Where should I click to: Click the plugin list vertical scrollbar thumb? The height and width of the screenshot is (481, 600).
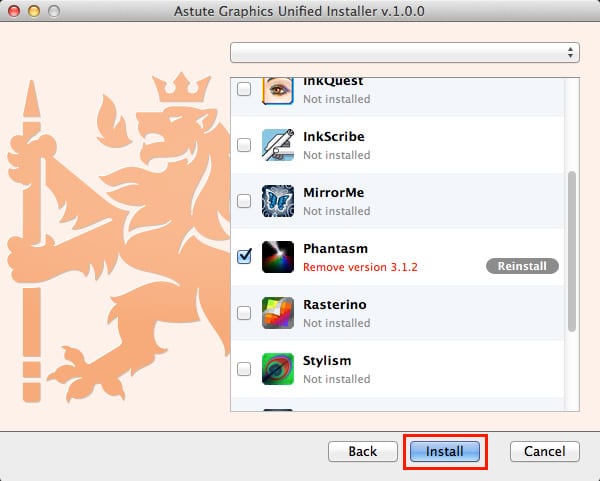pos(572,251)
